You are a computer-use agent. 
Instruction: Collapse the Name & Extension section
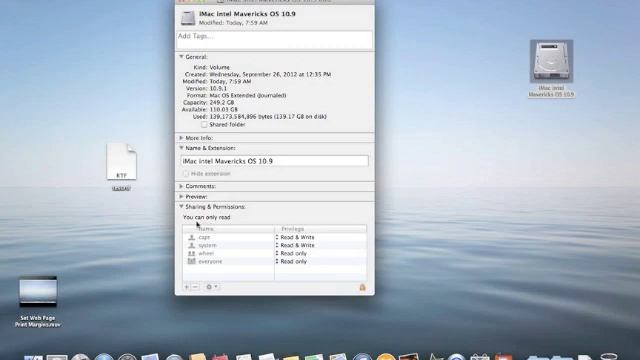[x=181, y=148]
